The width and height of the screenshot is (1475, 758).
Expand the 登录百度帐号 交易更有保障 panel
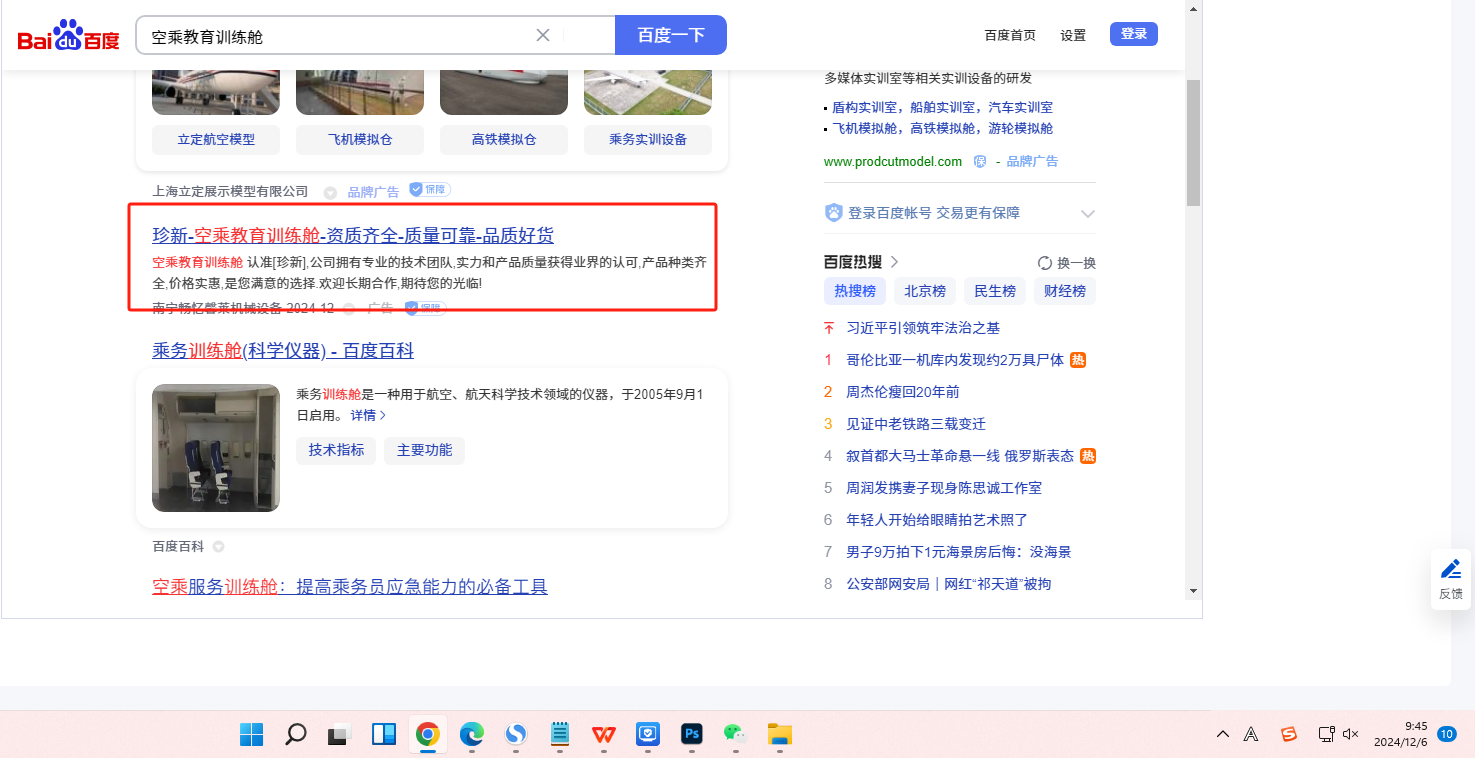point(1088,213)
